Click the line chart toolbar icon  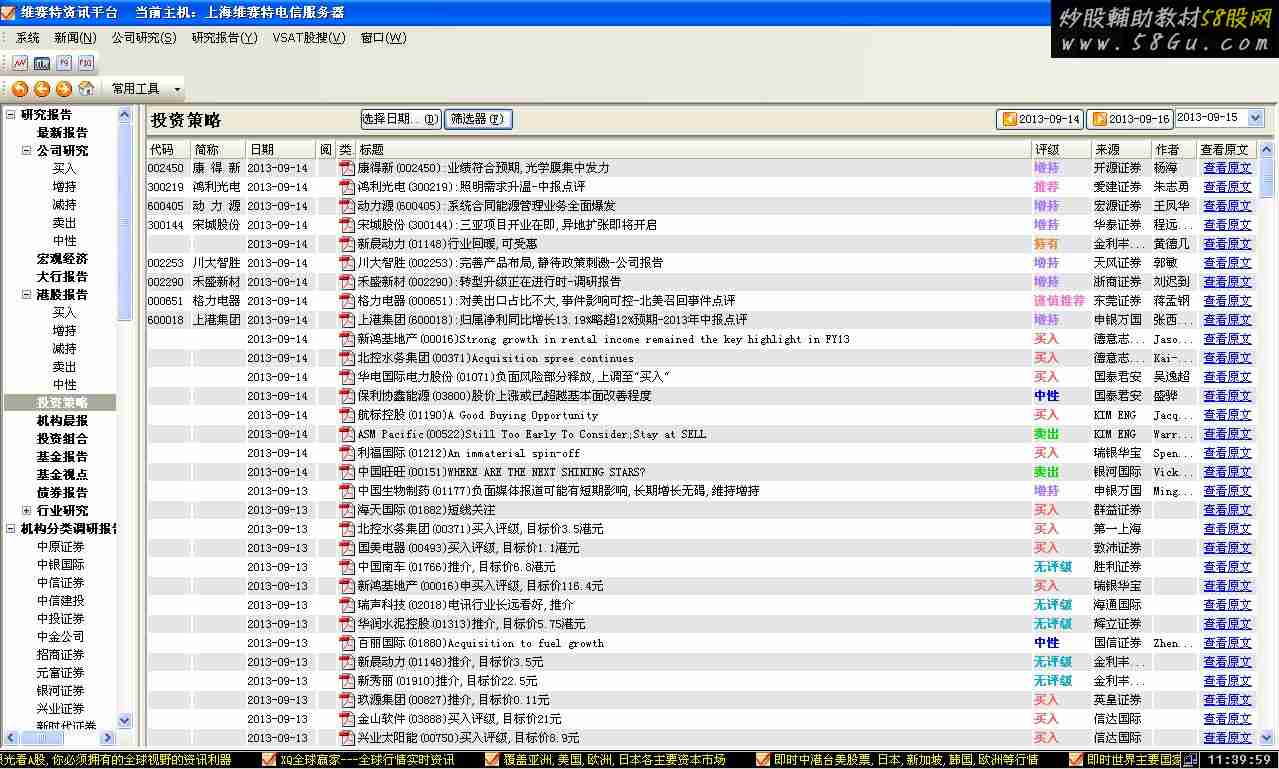tap(20, 63)
